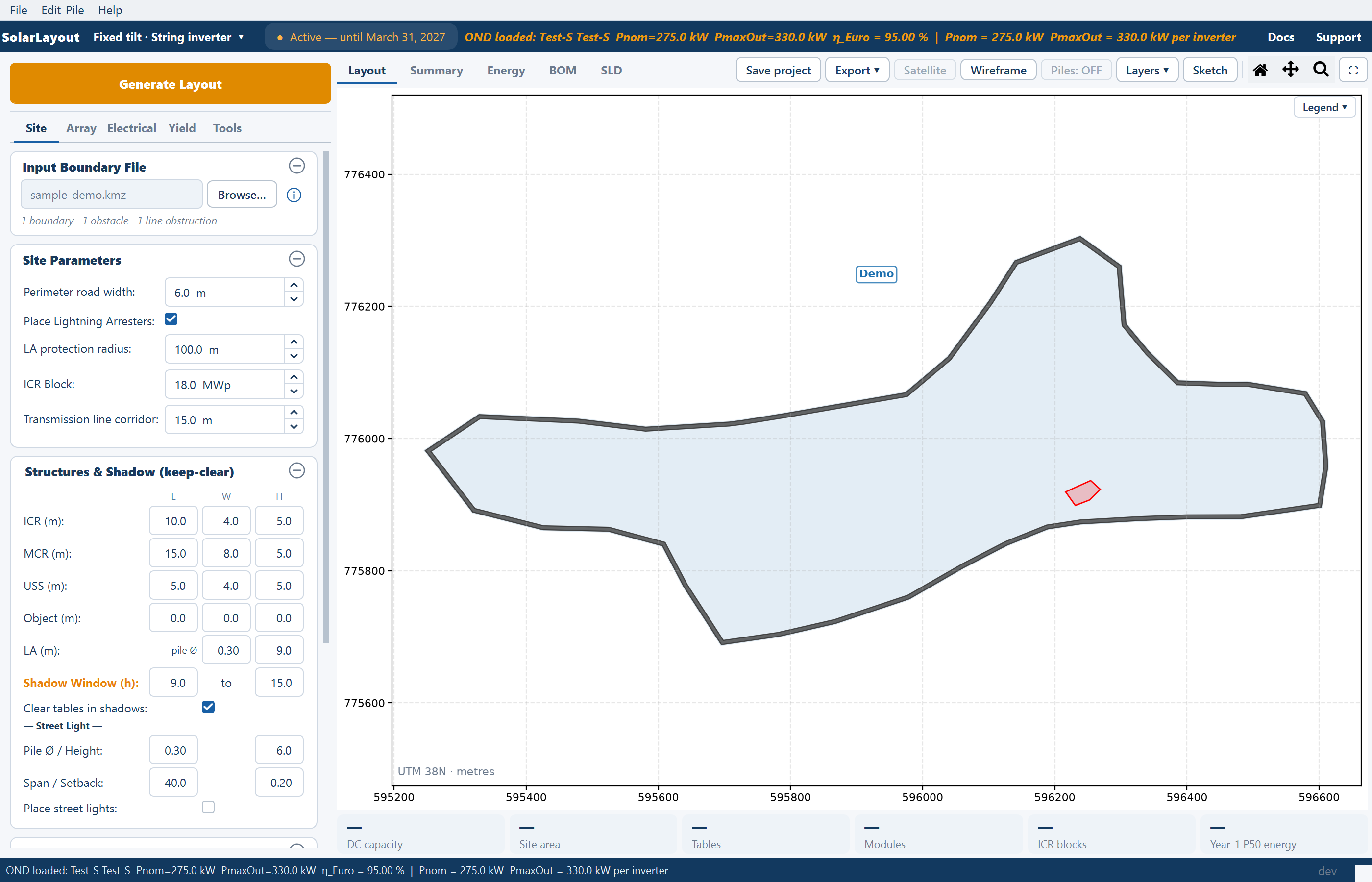The height and width of the screenshot is (882, 1372).
Task: Click the sample-demo.kmz file field
Action: pyautogui.click(x=111, y=195)
